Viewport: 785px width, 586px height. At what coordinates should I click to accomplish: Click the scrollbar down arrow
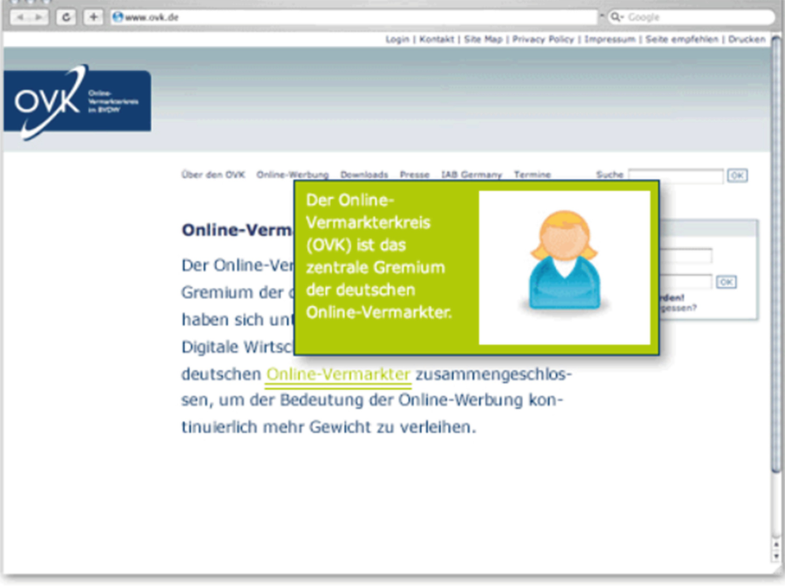pyautogui.click(x=776, y=555)
